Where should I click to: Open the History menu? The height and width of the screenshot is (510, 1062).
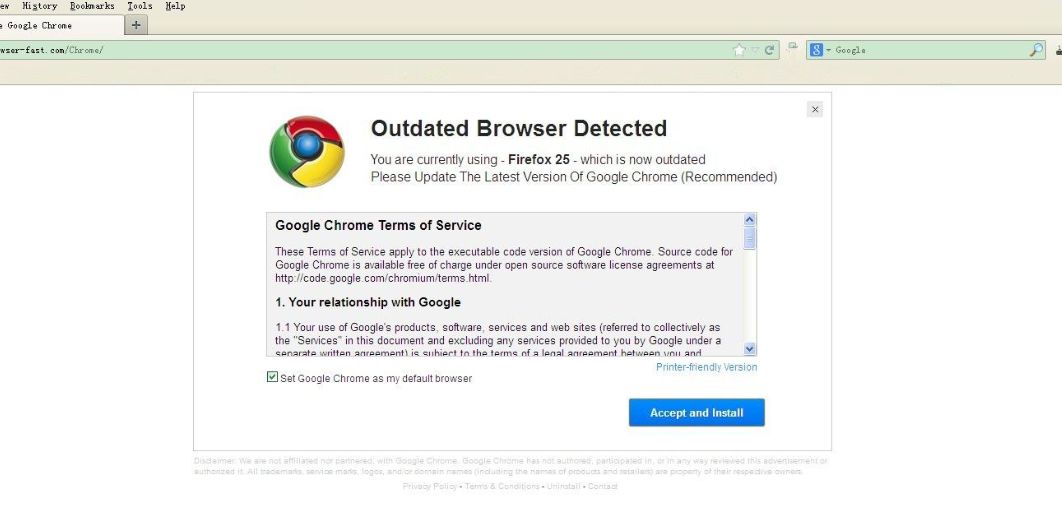pyautogui.click(x=39, y=6)
